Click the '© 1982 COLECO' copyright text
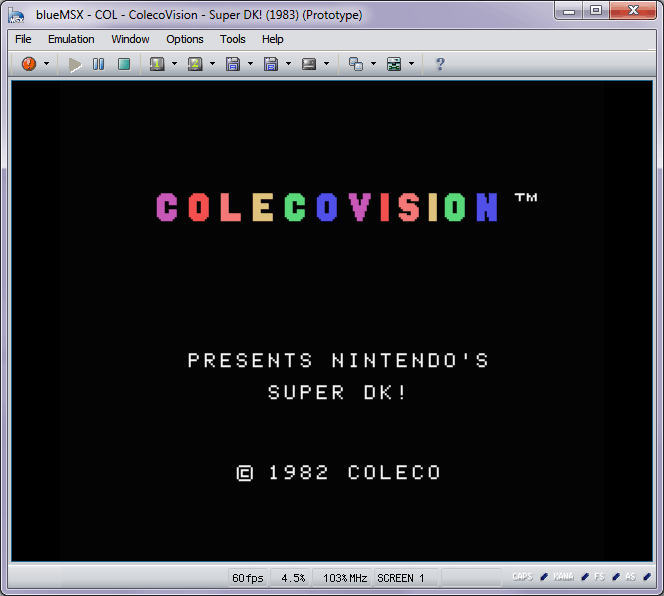The image size is (664, 596). point(338,473)
